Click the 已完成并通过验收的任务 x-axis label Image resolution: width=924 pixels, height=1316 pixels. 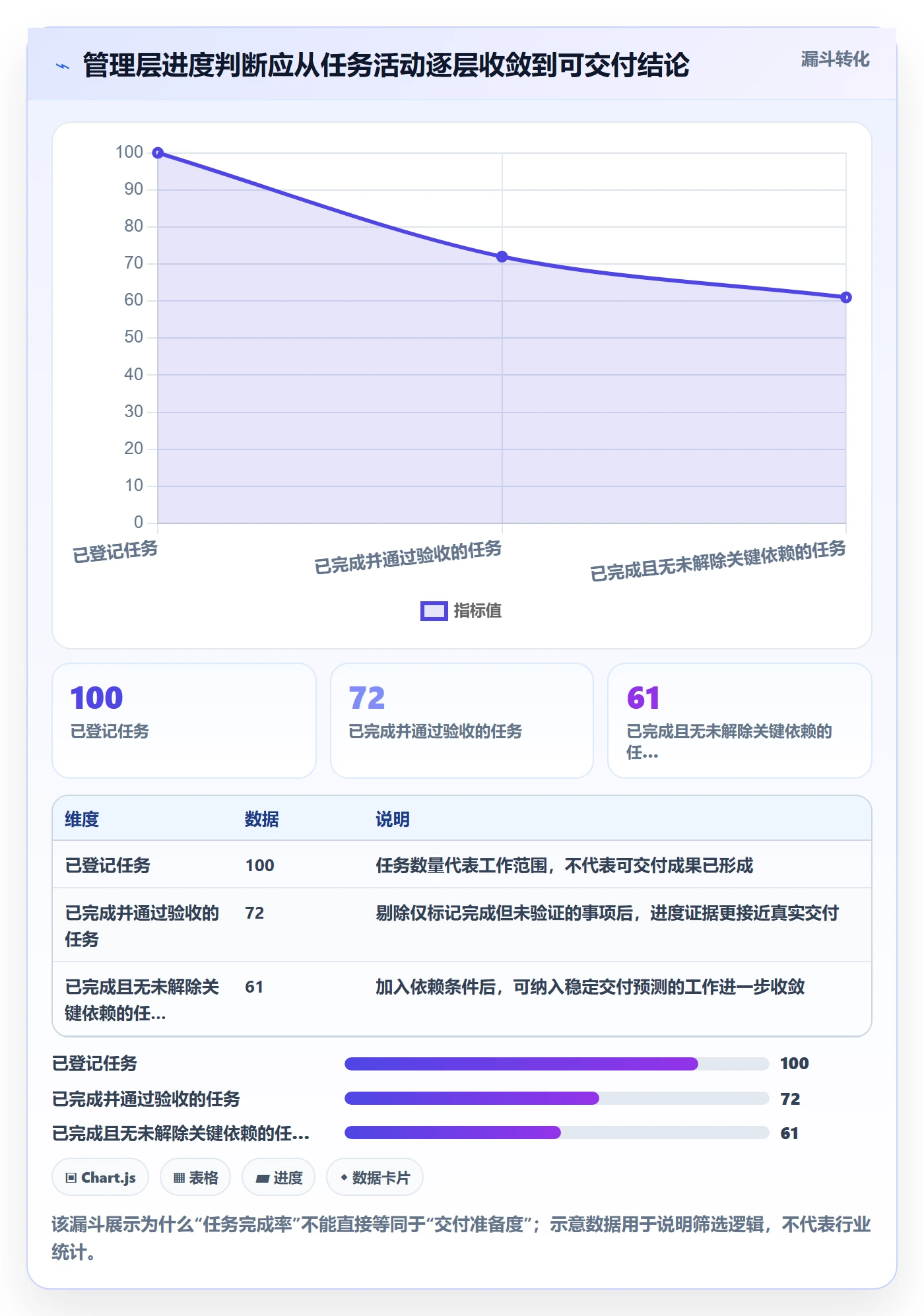[408, 558]
